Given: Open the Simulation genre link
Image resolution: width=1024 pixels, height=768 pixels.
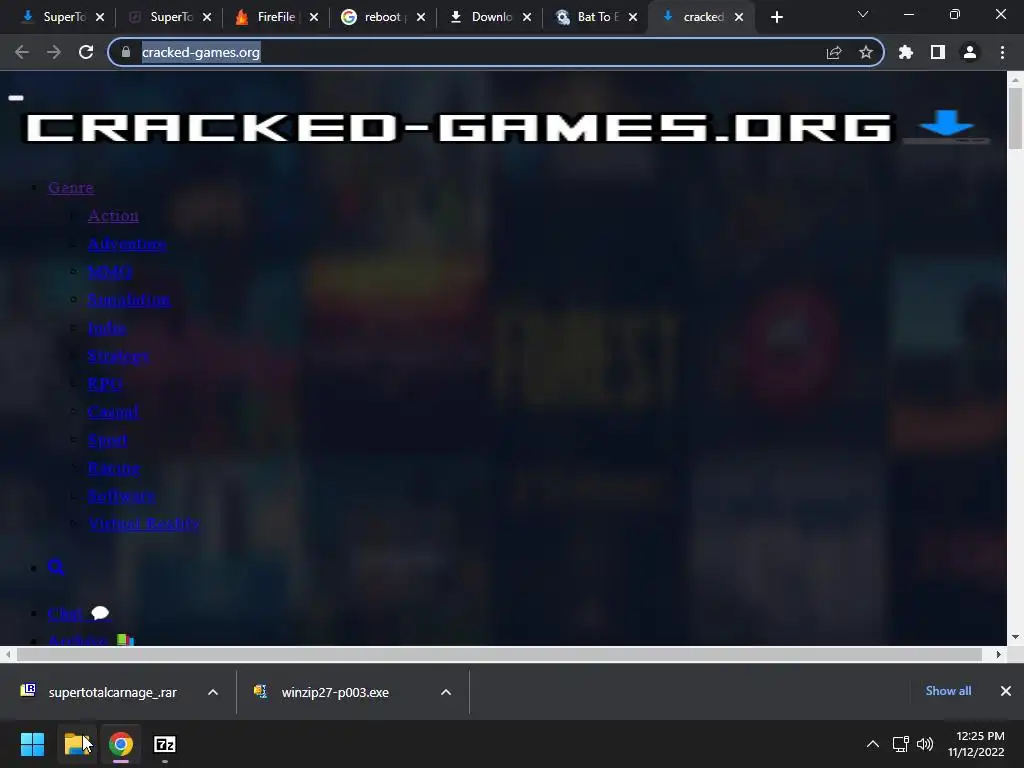Looking at the screenshot, I should [x=129, y=300].
